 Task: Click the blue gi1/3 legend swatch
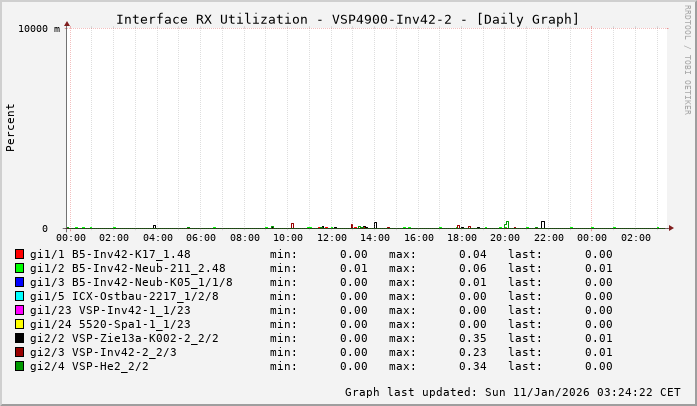click(20, 282)
